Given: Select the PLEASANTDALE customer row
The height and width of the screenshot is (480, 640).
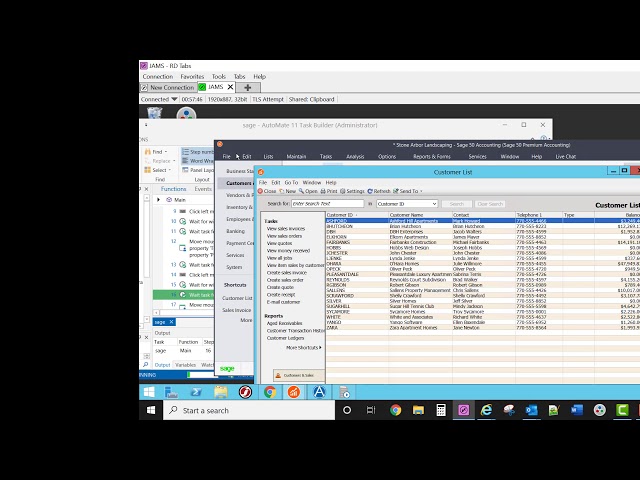Looking at the screenshot, I should tap(482, 274).
